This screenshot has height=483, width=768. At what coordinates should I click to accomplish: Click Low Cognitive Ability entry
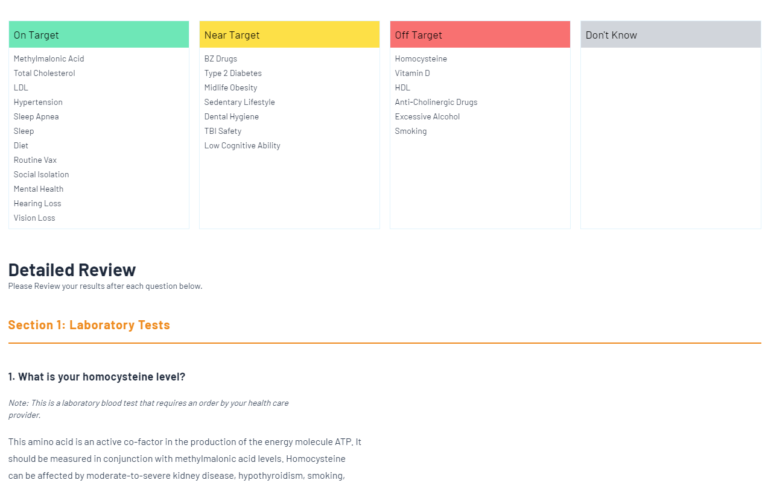[x=242, y=146]
